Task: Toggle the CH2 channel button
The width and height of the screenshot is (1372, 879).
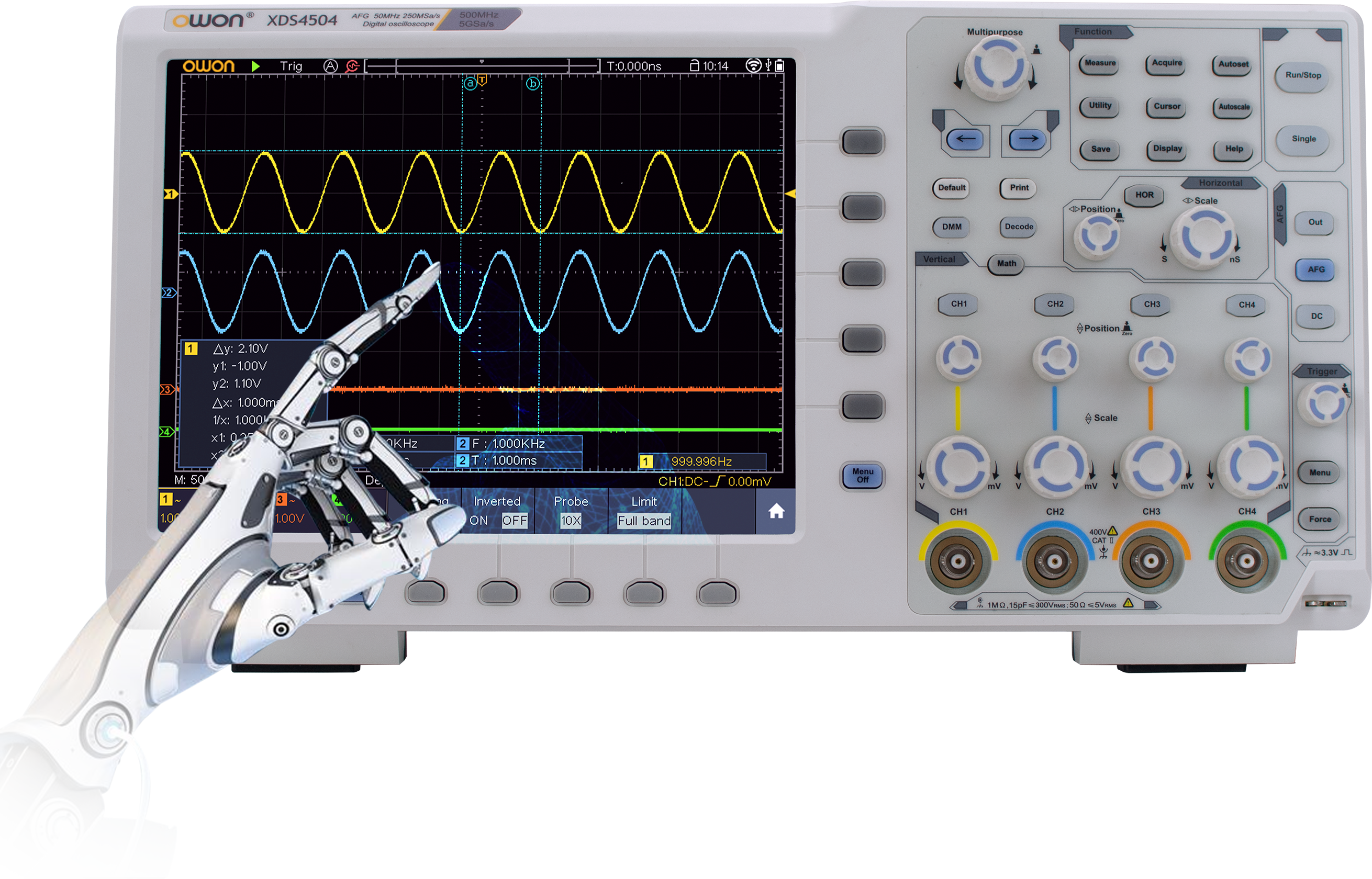Action: pos(1055,304)
